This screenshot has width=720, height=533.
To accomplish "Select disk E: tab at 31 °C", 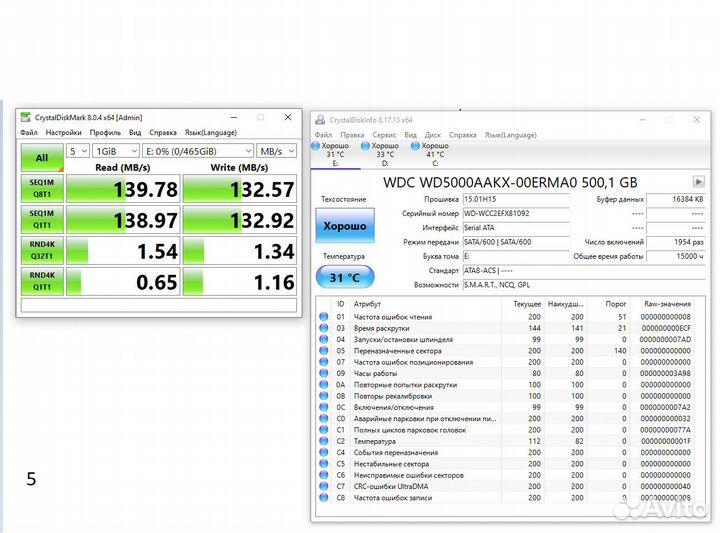I will coord(335,154).
